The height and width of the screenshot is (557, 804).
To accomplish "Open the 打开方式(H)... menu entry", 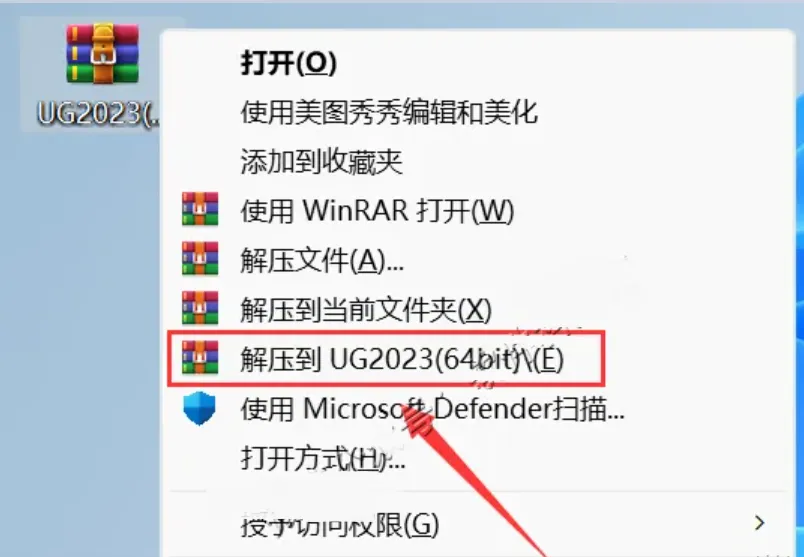I will [x=323, y=458].
